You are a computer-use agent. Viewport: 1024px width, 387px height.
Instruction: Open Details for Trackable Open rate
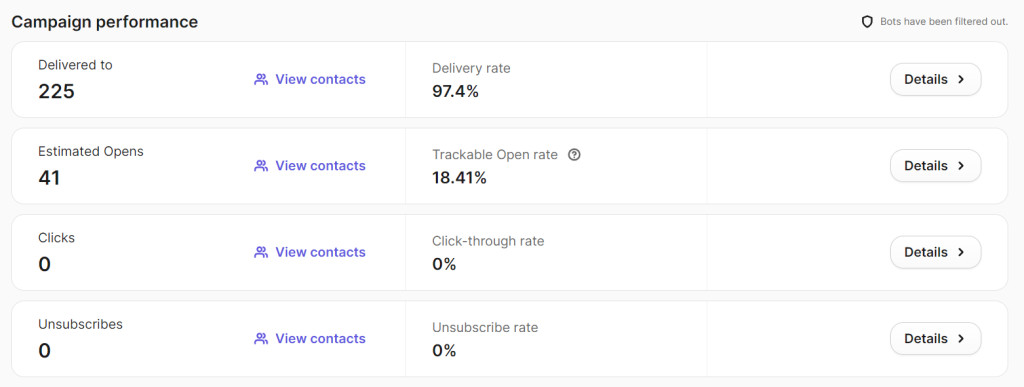tap(935, 166)
